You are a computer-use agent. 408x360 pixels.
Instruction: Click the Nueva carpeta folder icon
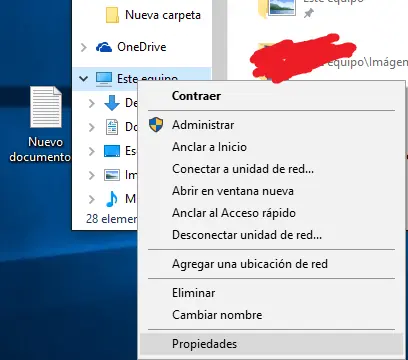pos(112,15)
